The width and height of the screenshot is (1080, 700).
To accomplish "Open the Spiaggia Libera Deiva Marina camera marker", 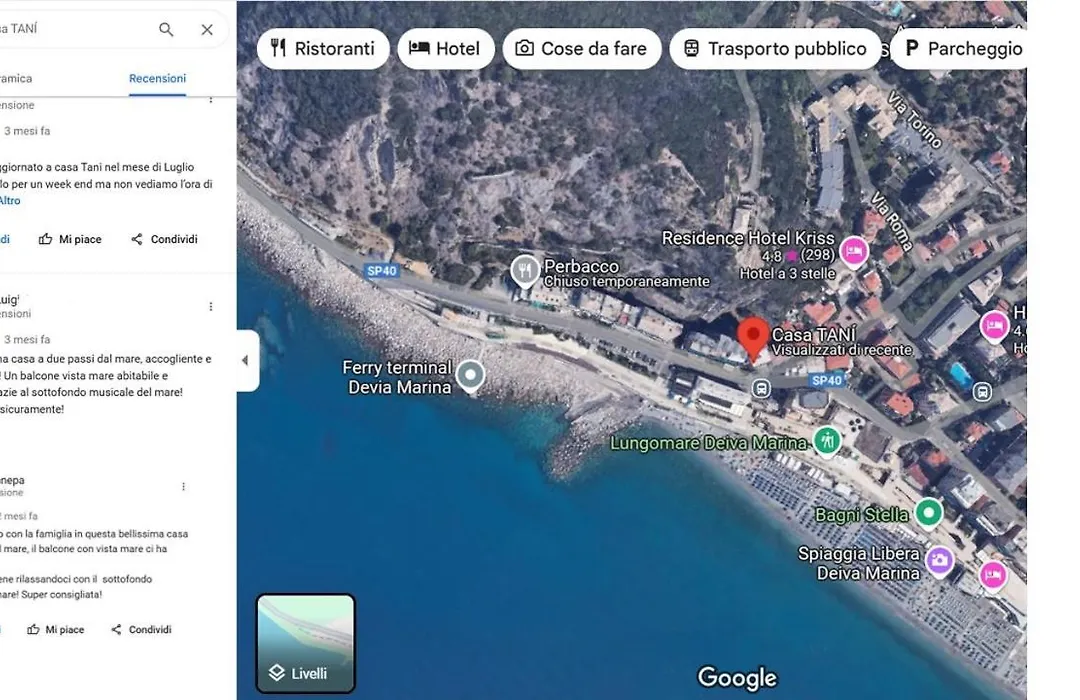I will point(939,561).
